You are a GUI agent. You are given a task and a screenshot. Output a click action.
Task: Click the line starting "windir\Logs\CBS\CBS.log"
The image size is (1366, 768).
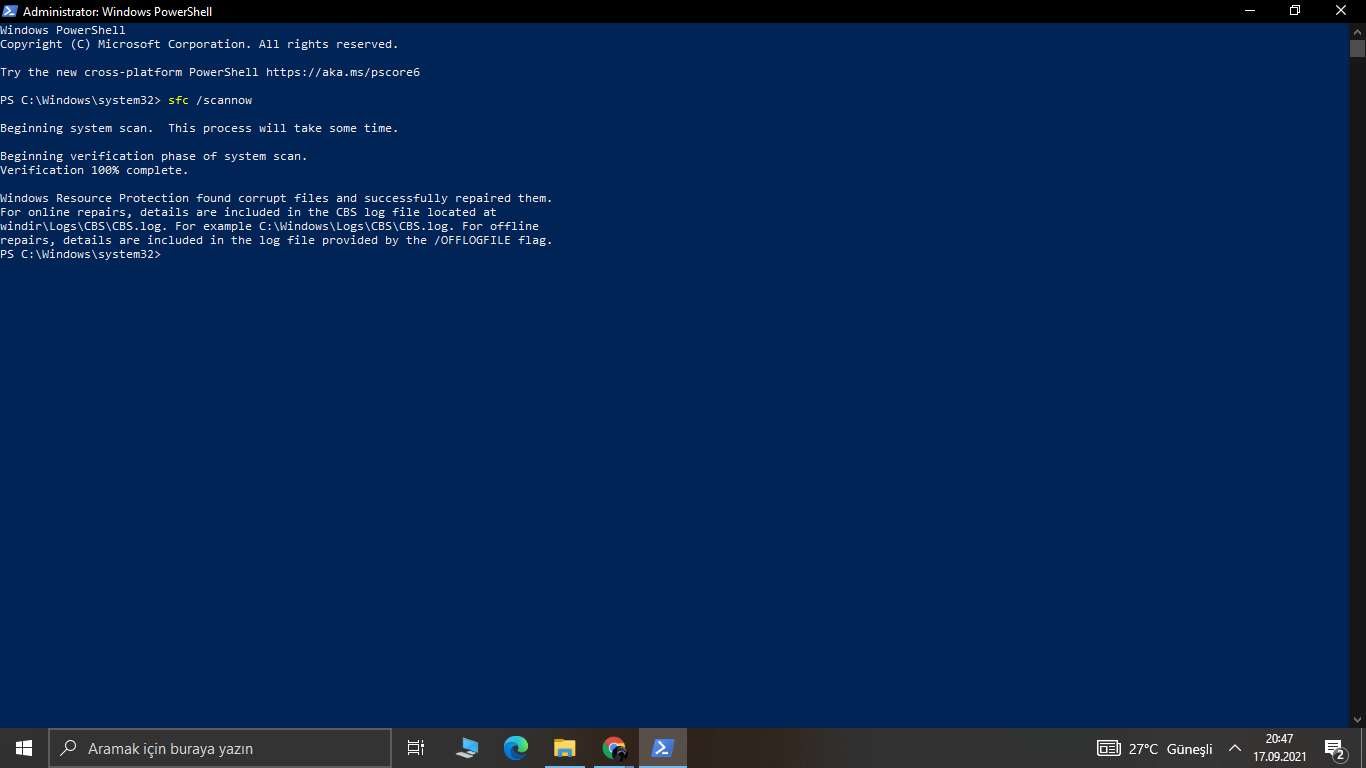269,226
